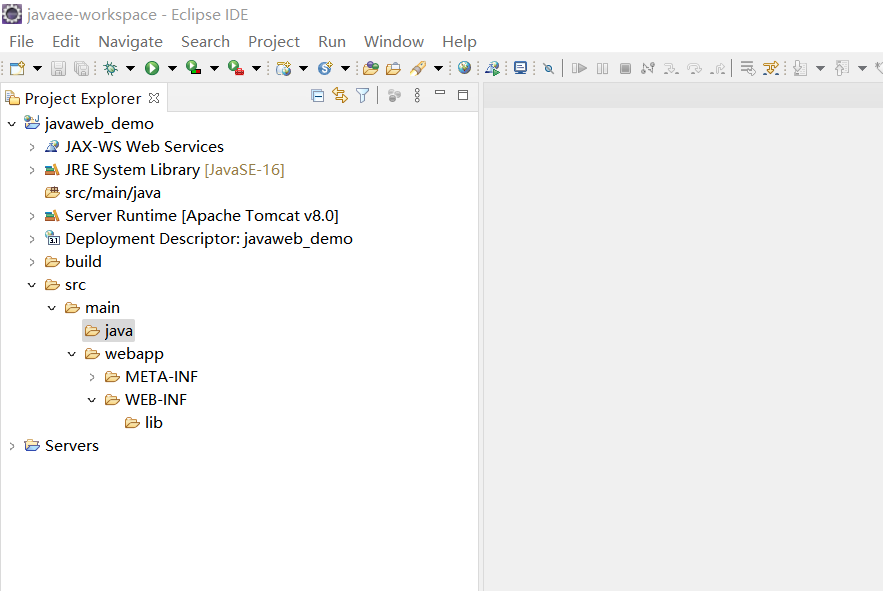
Task: Click the Disconnect debug icon
Action: tap(648, 68)
